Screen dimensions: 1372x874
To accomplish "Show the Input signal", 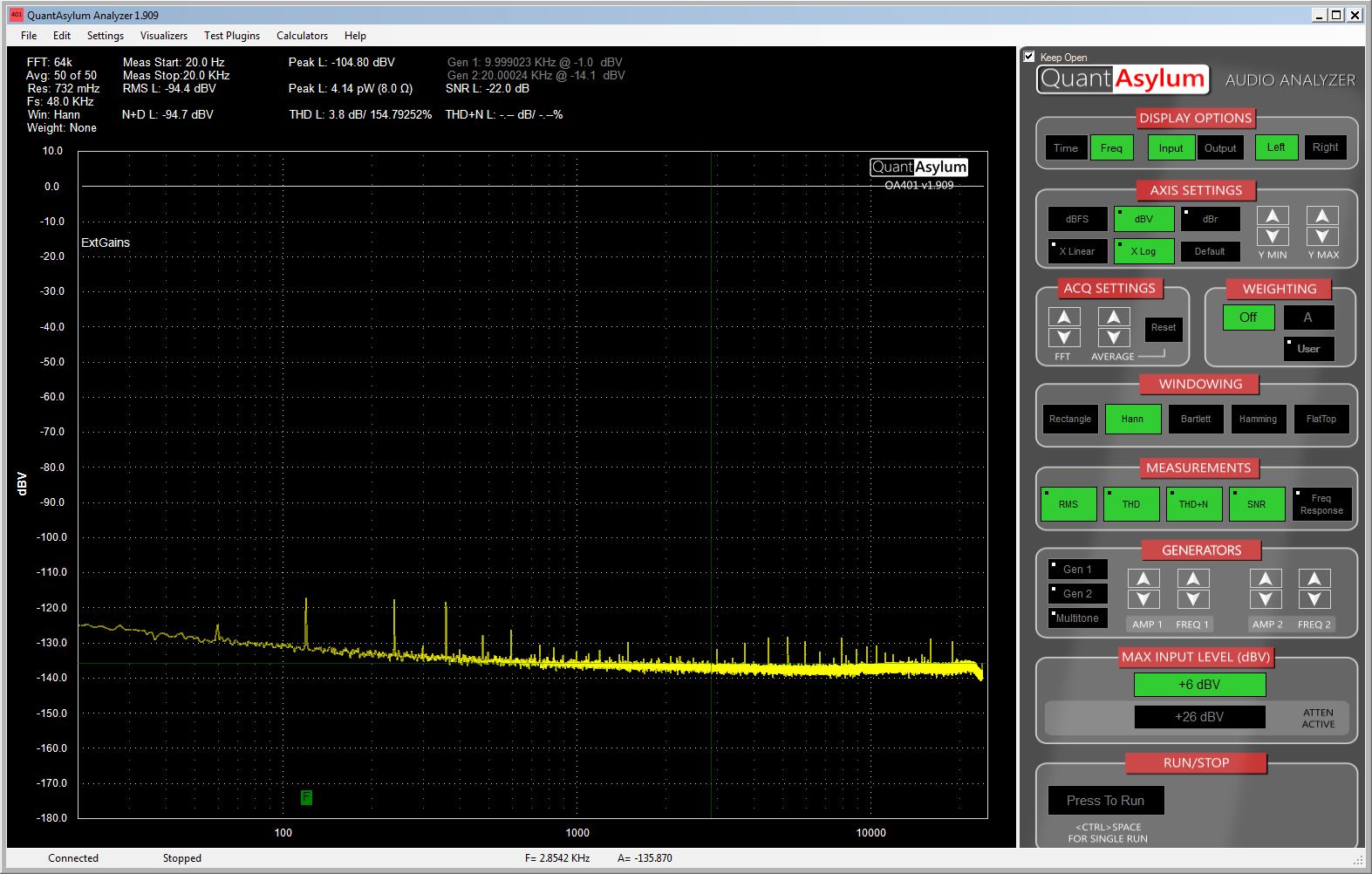I will (1171, 148).
